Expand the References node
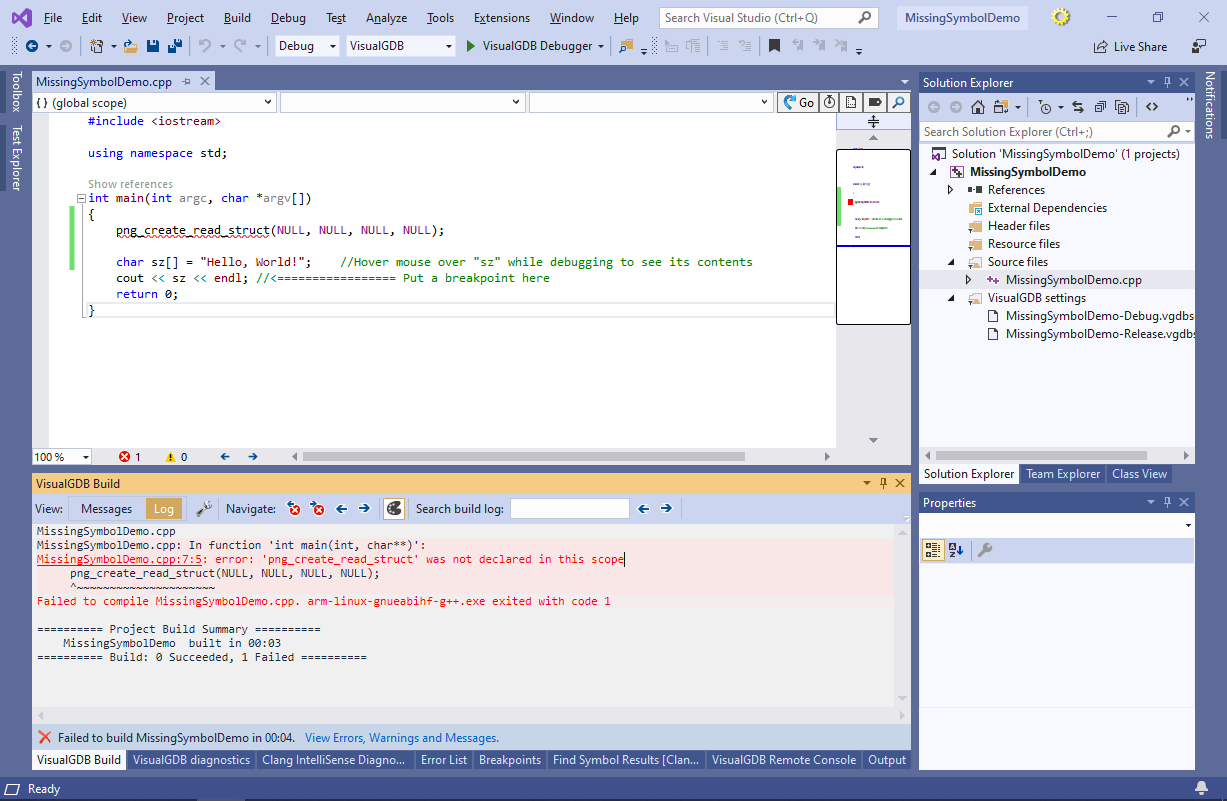This screenshot has height=801, width=1227. [951, 190]
